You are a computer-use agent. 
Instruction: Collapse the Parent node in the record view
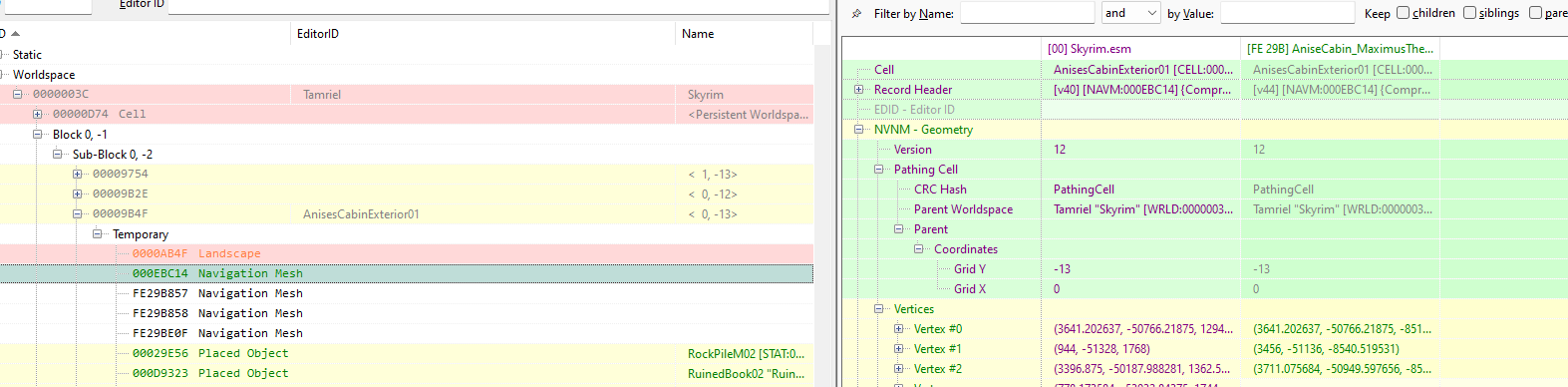(899, 229)
